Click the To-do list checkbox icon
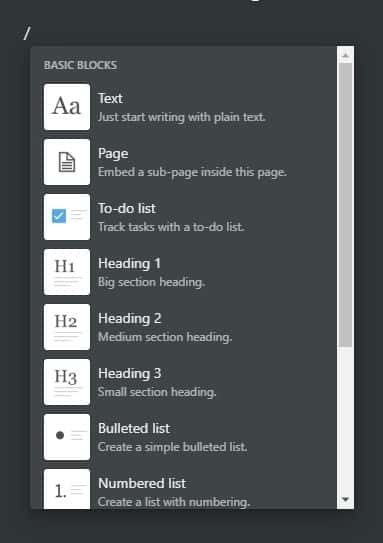This screenshot has height=543, width=383. click(67, 217)
